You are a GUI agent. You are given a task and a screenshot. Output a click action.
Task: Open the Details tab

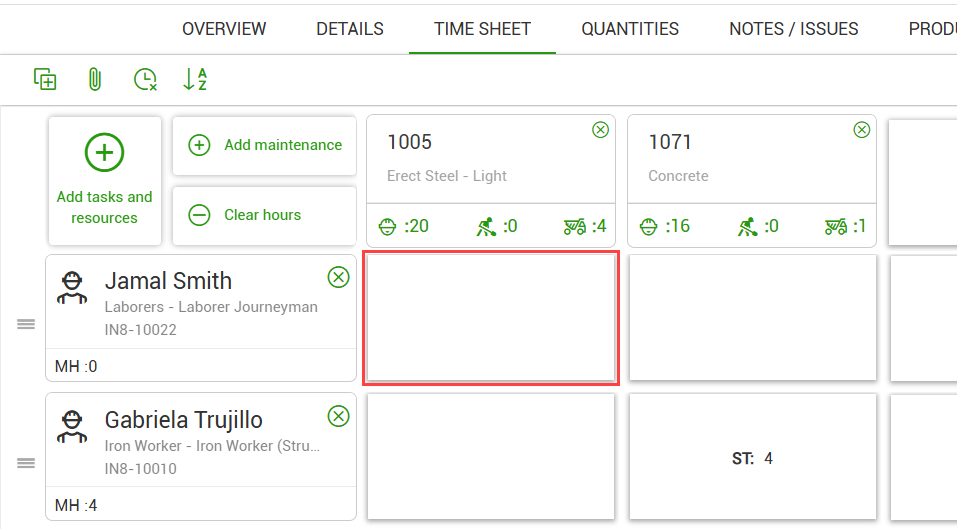pyautogui.click(x=350, y=29)
